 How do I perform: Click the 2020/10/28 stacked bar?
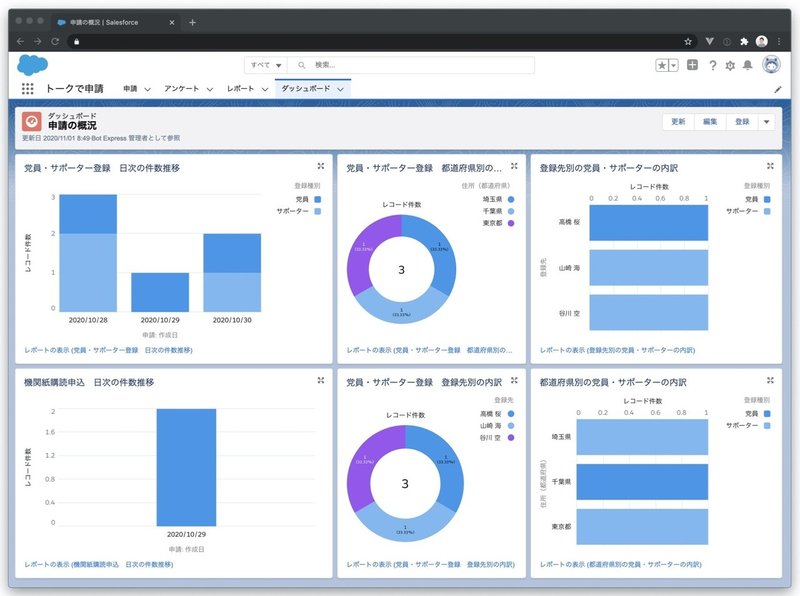88,253
